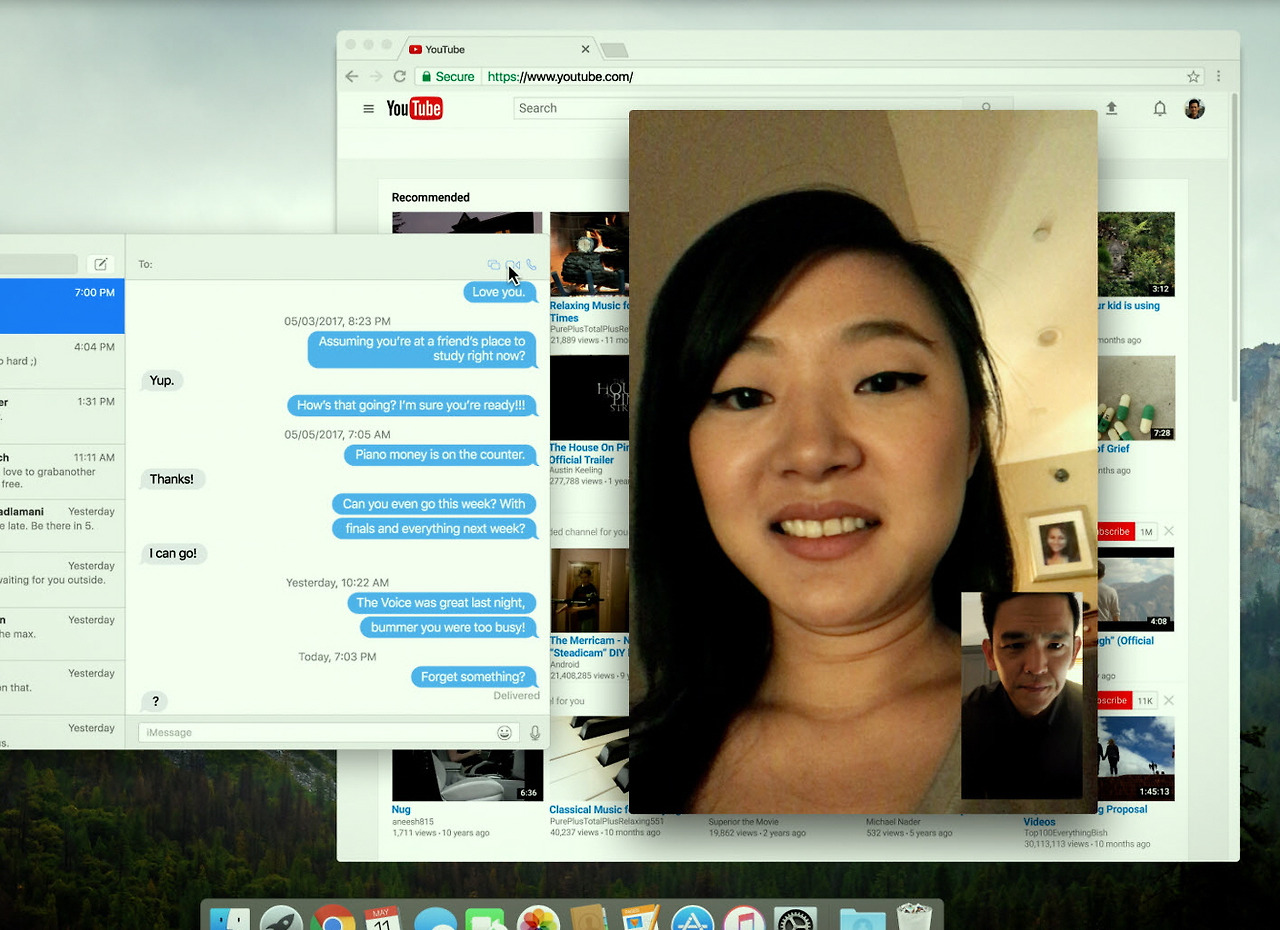Open the conversation from 4:04 PM

coord(62,361)
